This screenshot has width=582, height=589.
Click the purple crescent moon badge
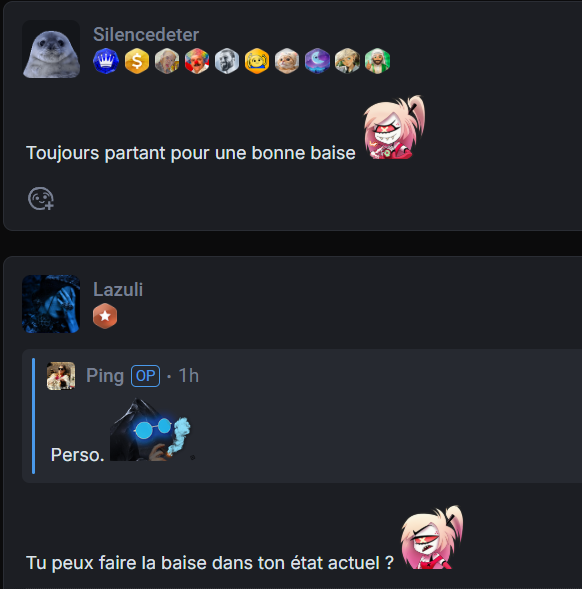click(x=317, y=61)
